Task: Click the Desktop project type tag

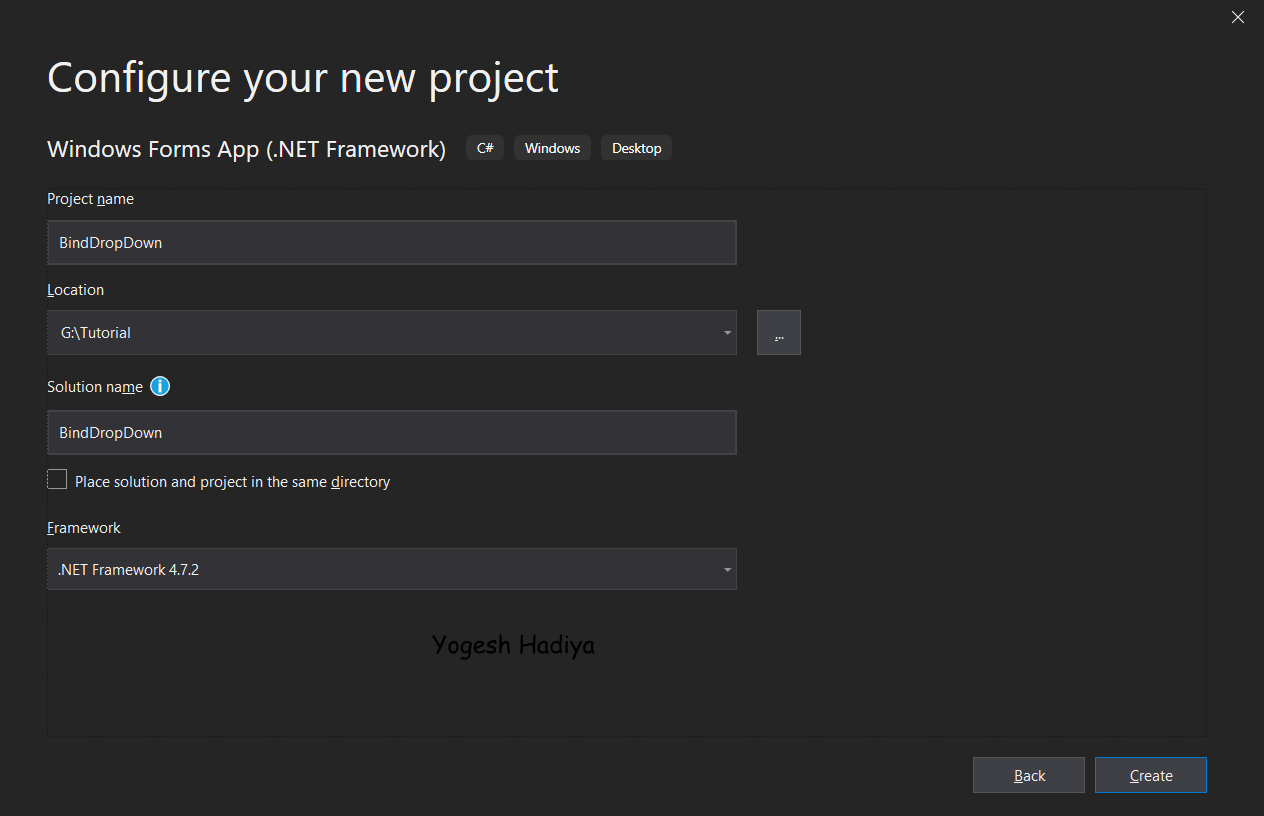Action: point(636,148)
